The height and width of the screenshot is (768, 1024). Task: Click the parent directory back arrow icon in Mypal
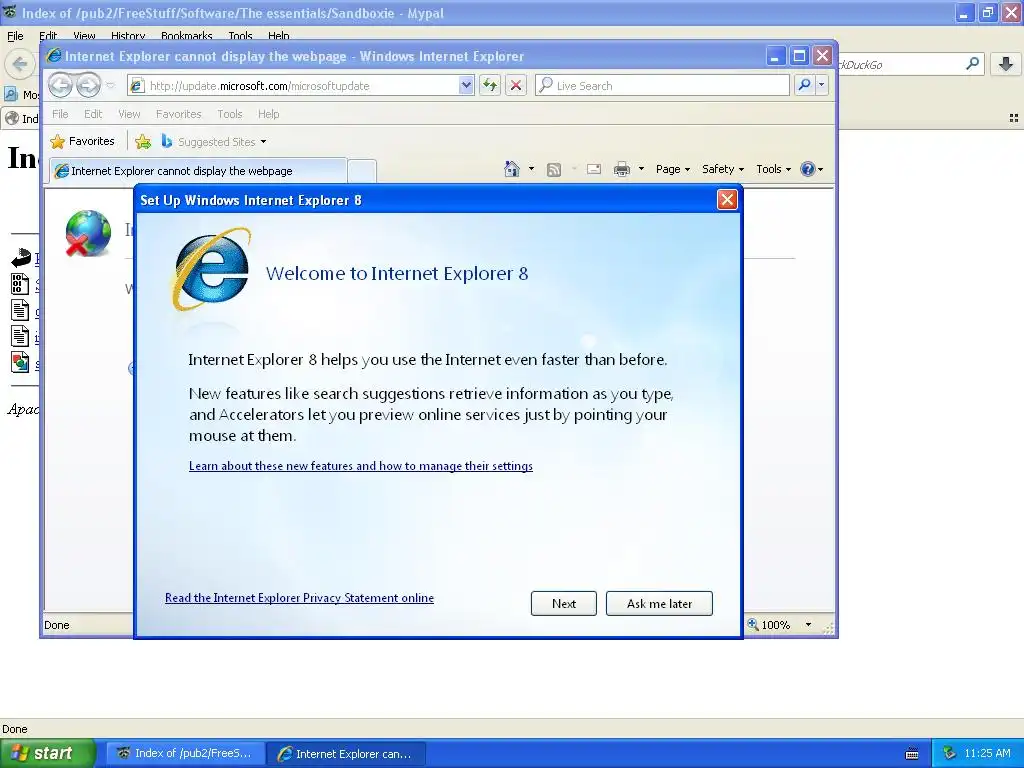(21, 257)
